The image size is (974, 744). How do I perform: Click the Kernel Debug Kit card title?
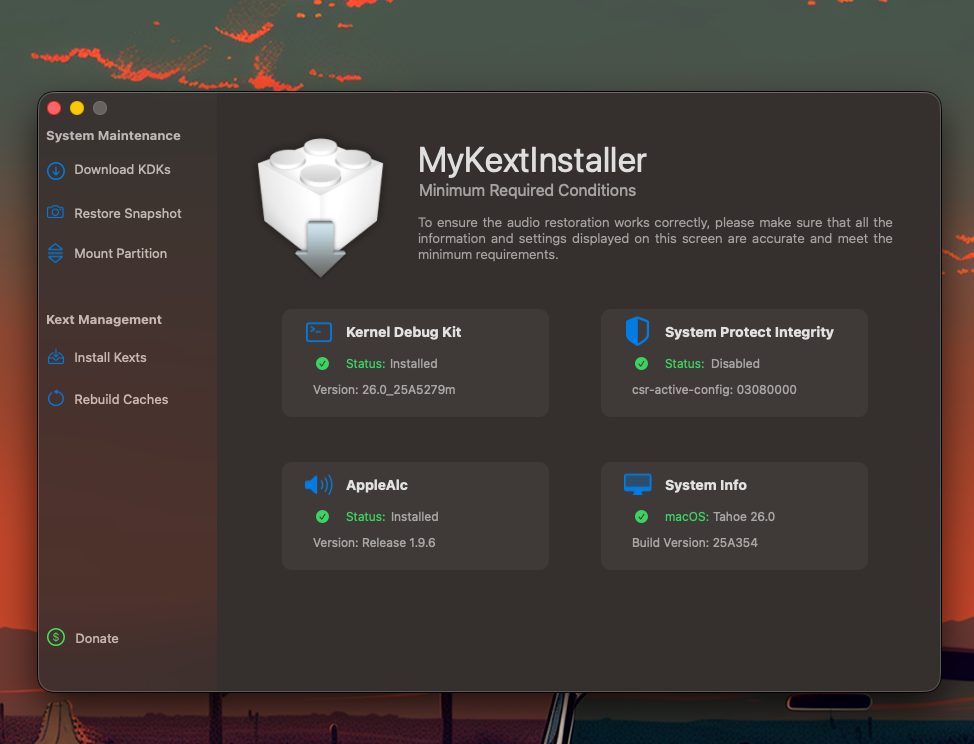pyautogui.click(x=404, y=332)
